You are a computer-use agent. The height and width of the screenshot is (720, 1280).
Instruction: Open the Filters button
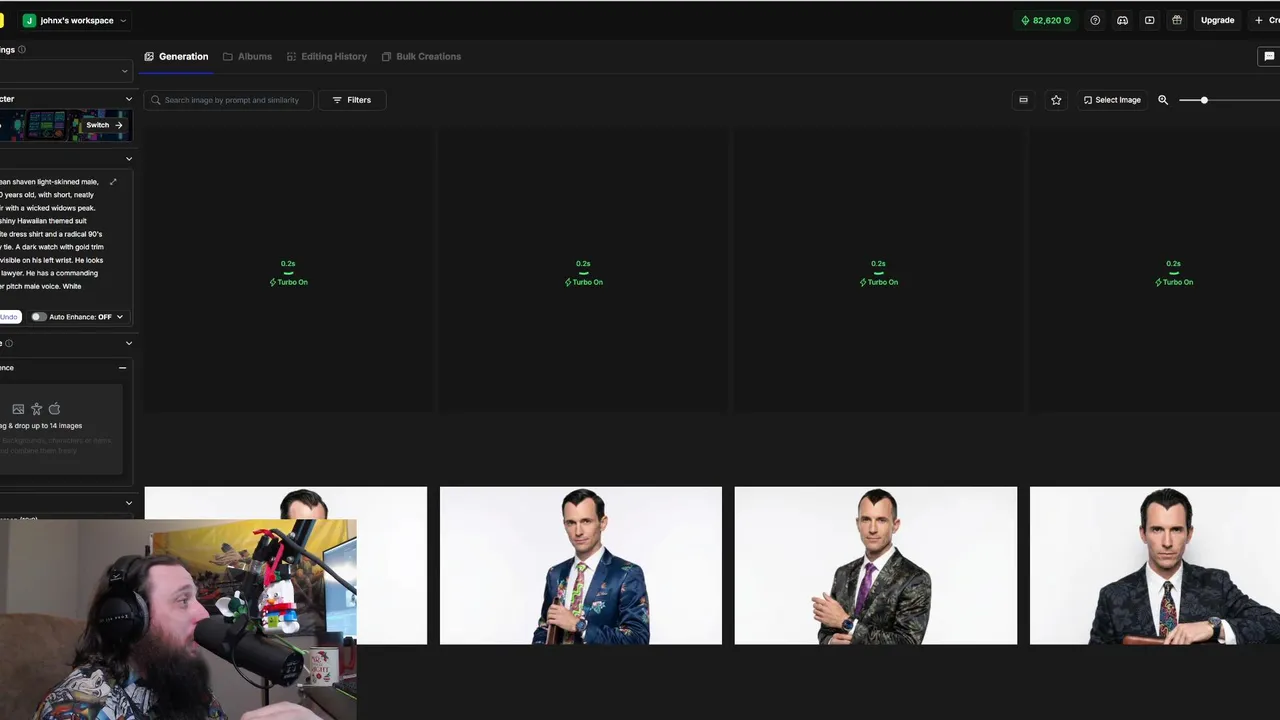pos(352,100)
